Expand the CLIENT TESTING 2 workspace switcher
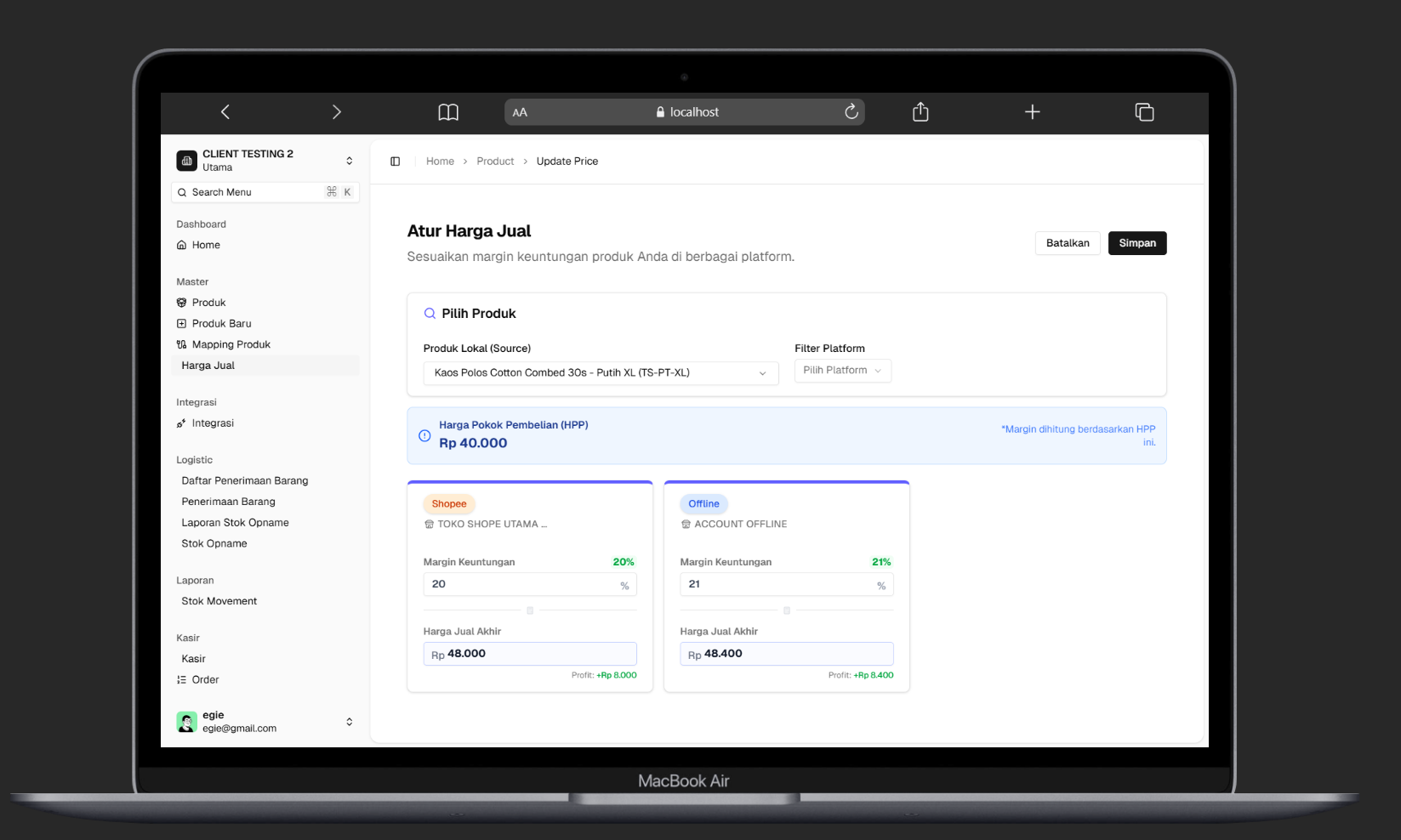1401x840 pixels. point(349,160)
